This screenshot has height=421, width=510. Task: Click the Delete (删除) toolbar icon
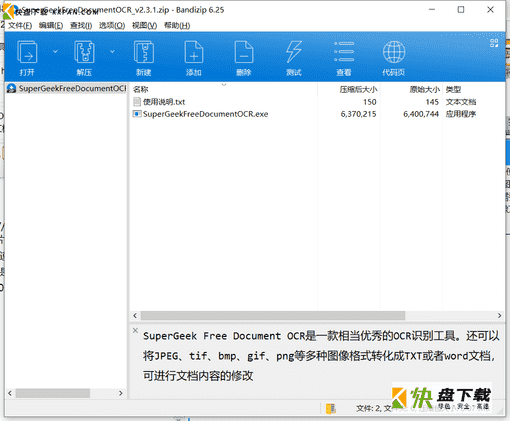pos(244,52)
